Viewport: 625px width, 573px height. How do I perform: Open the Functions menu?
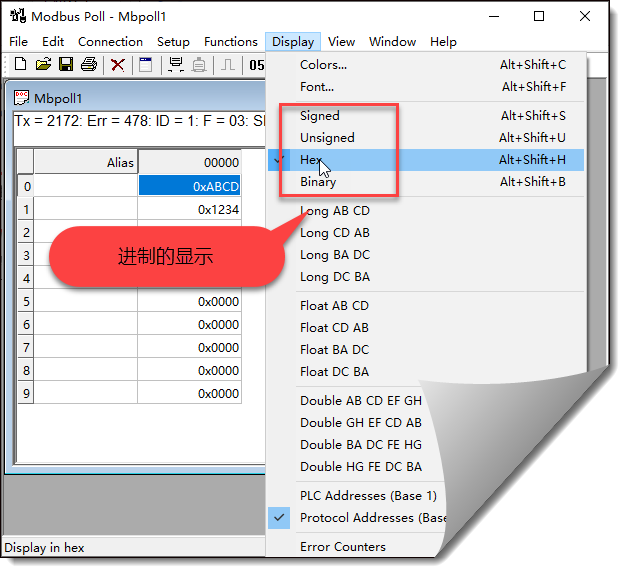tap(231, 42)
